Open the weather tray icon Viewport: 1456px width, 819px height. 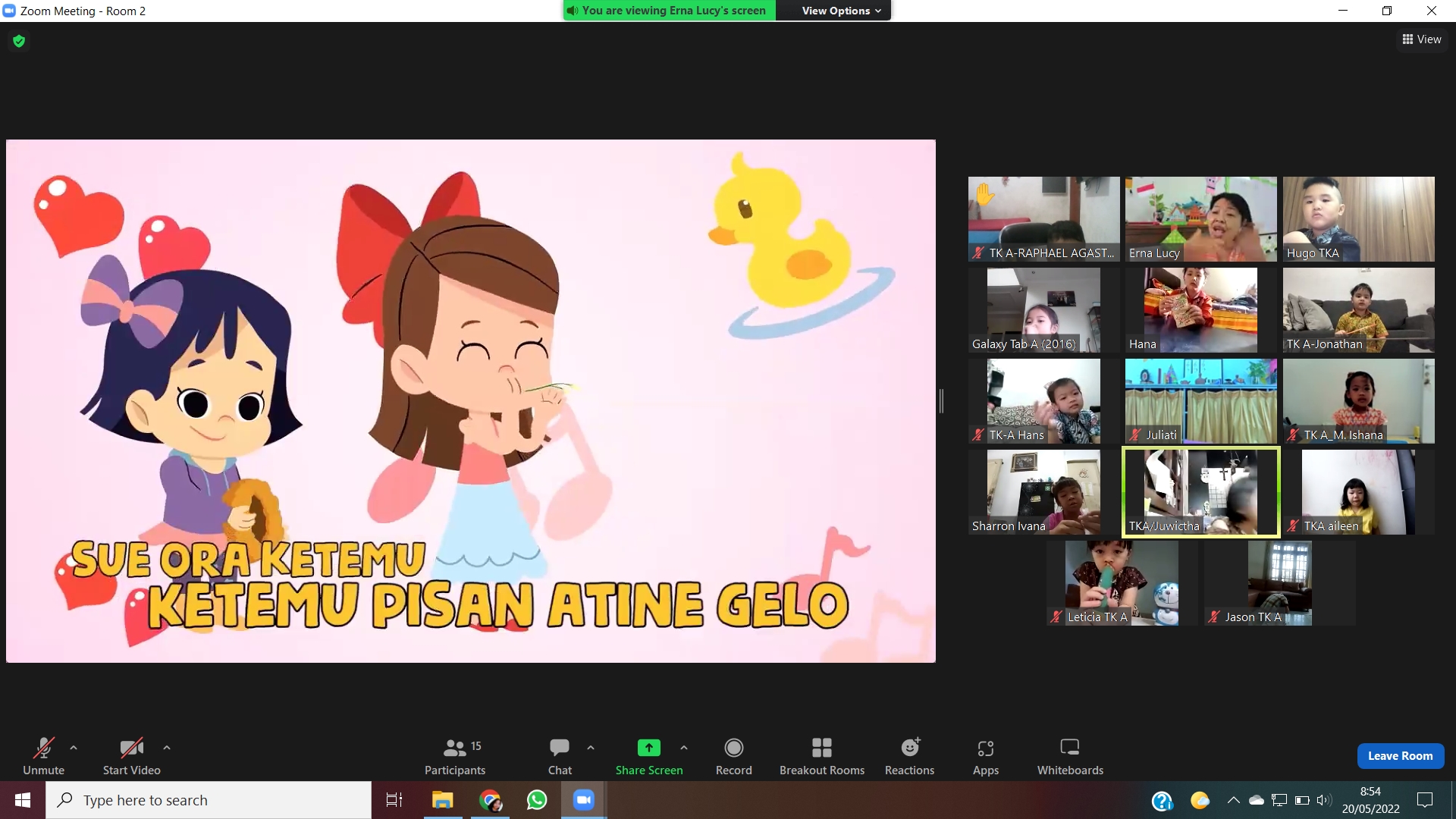point(1200,800)
